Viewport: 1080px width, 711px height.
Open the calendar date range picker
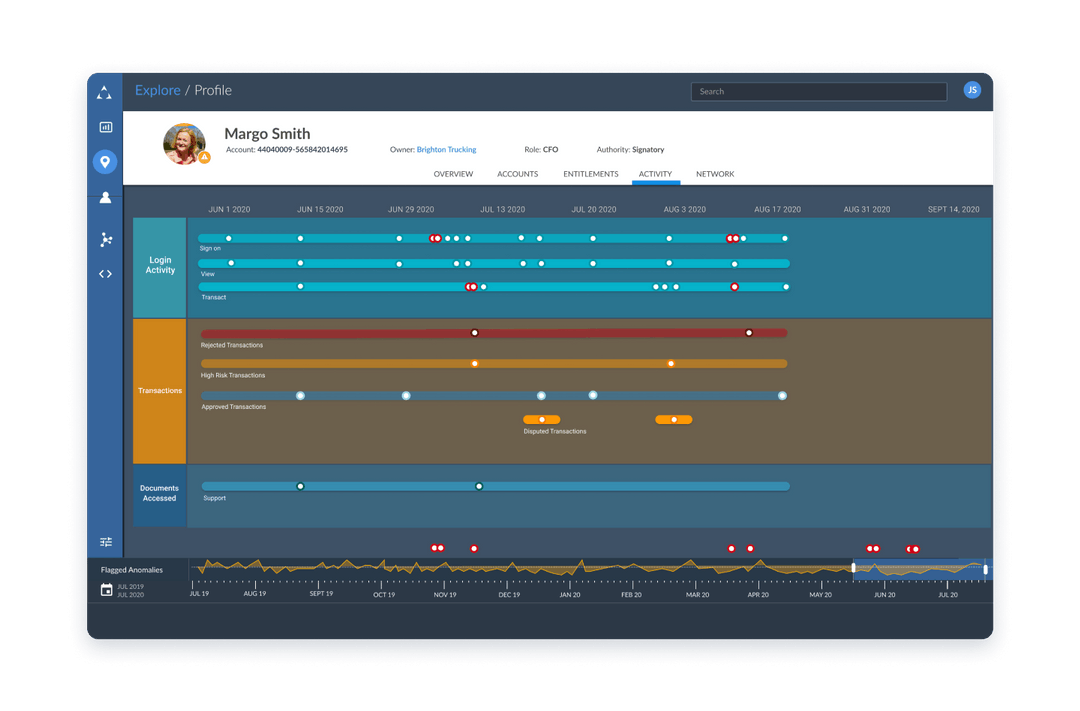[x=106, y=589]
